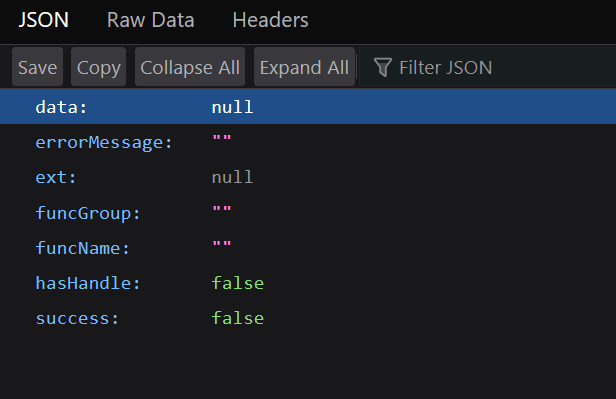Open the Raw Data tab

[150, 20]
